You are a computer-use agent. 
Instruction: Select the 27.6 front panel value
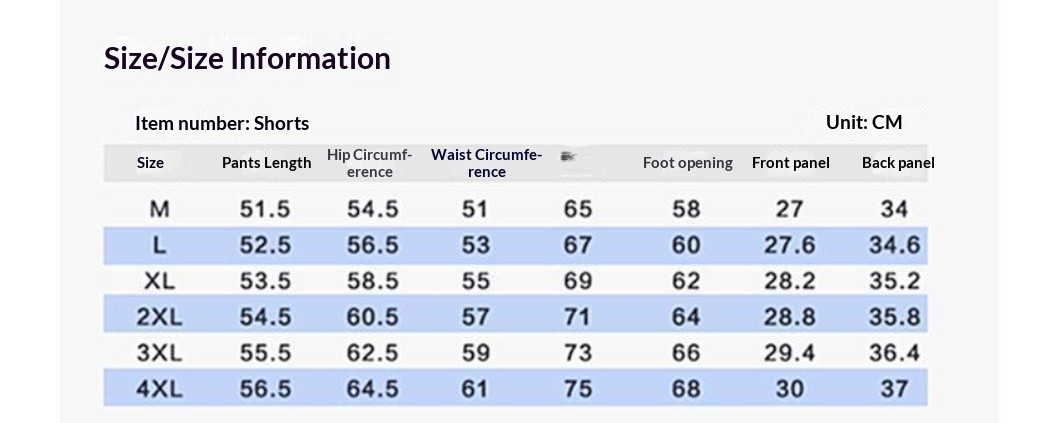click(x=790, y=245)
